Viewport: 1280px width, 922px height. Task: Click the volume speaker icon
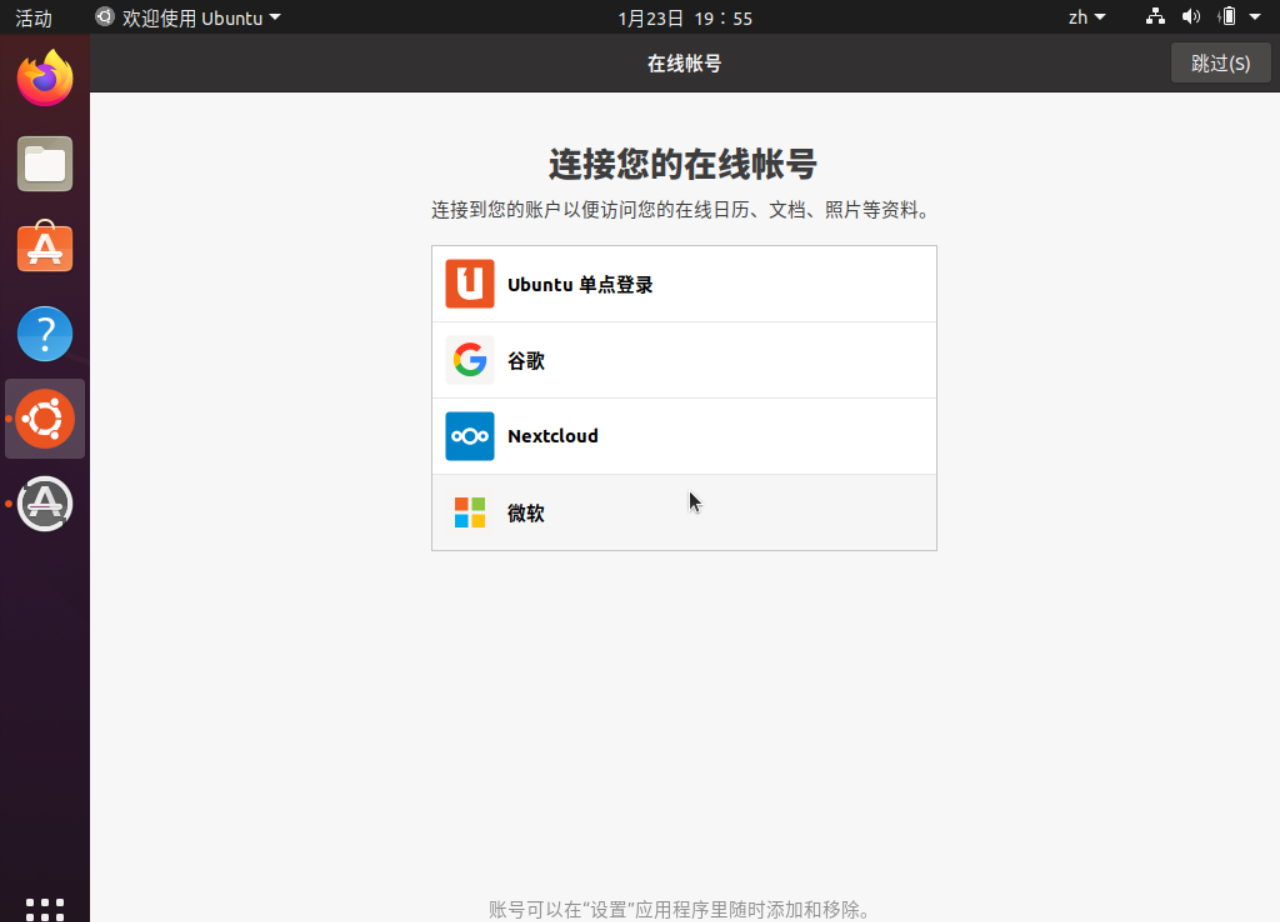tap(1190, 17)
